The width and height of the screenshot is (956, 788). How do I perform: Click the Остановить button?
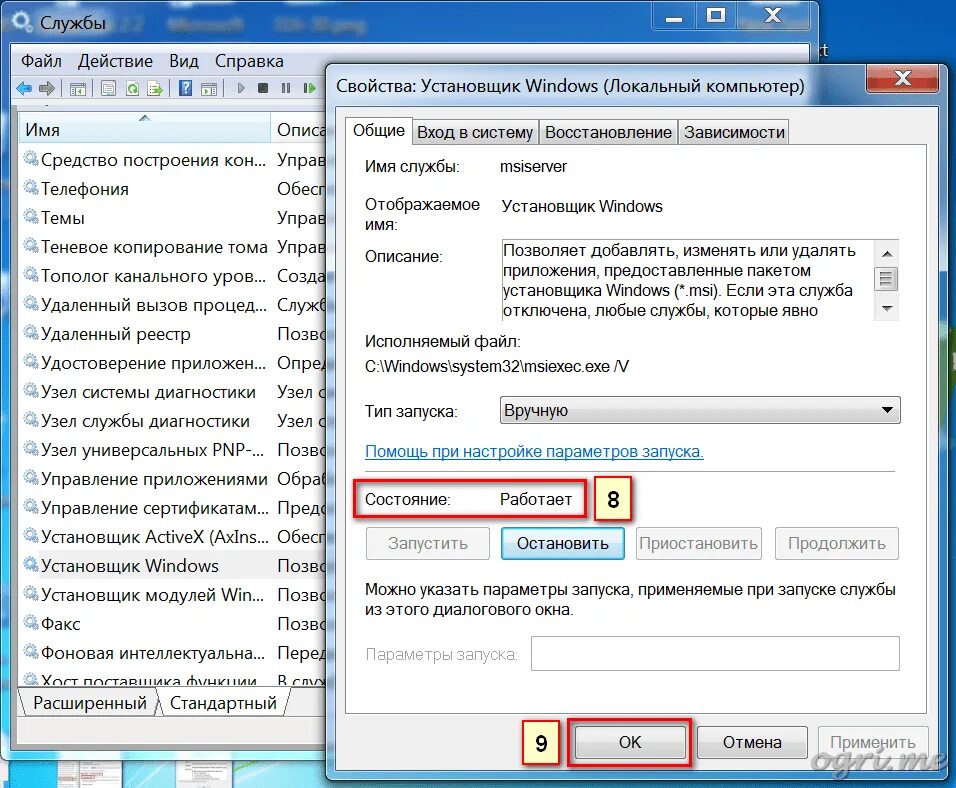[x=562, y=543]
